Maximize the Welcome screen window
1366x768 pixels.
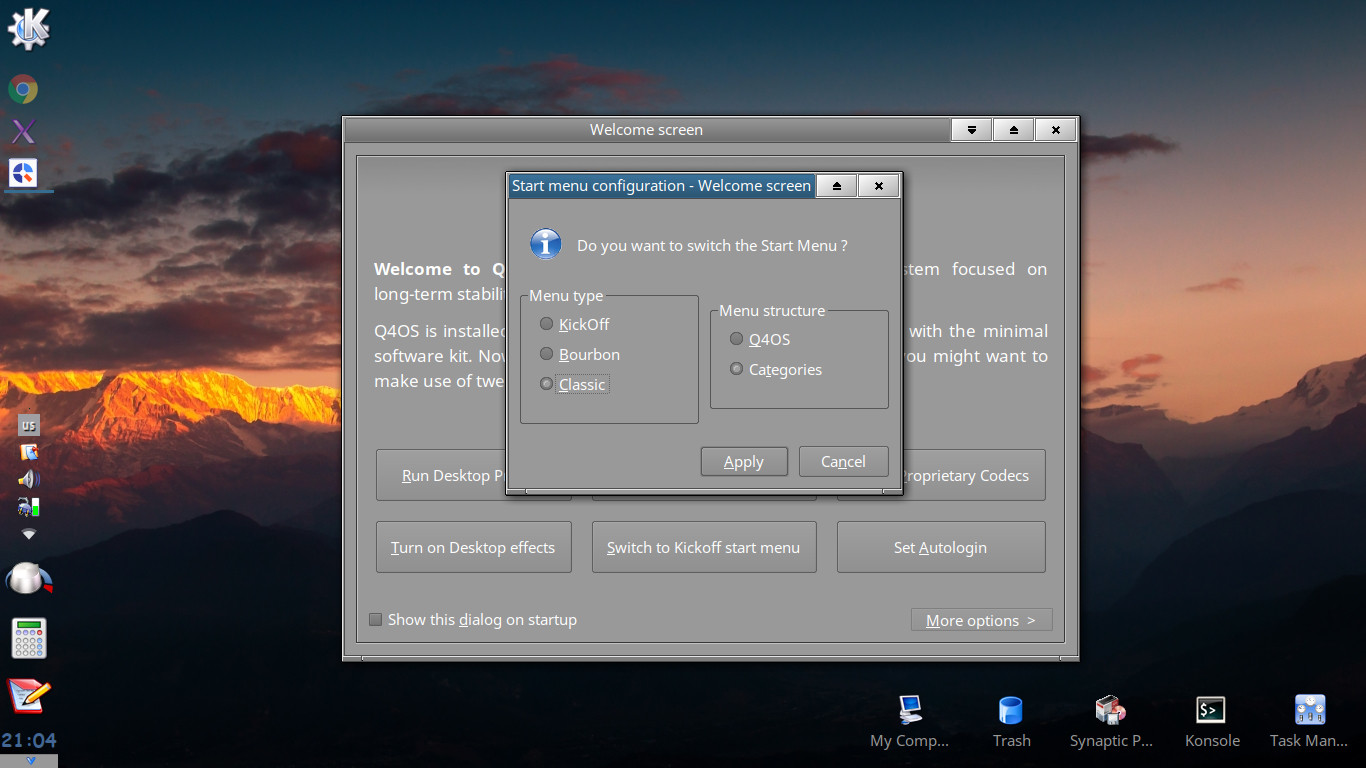click(1013, 130)
